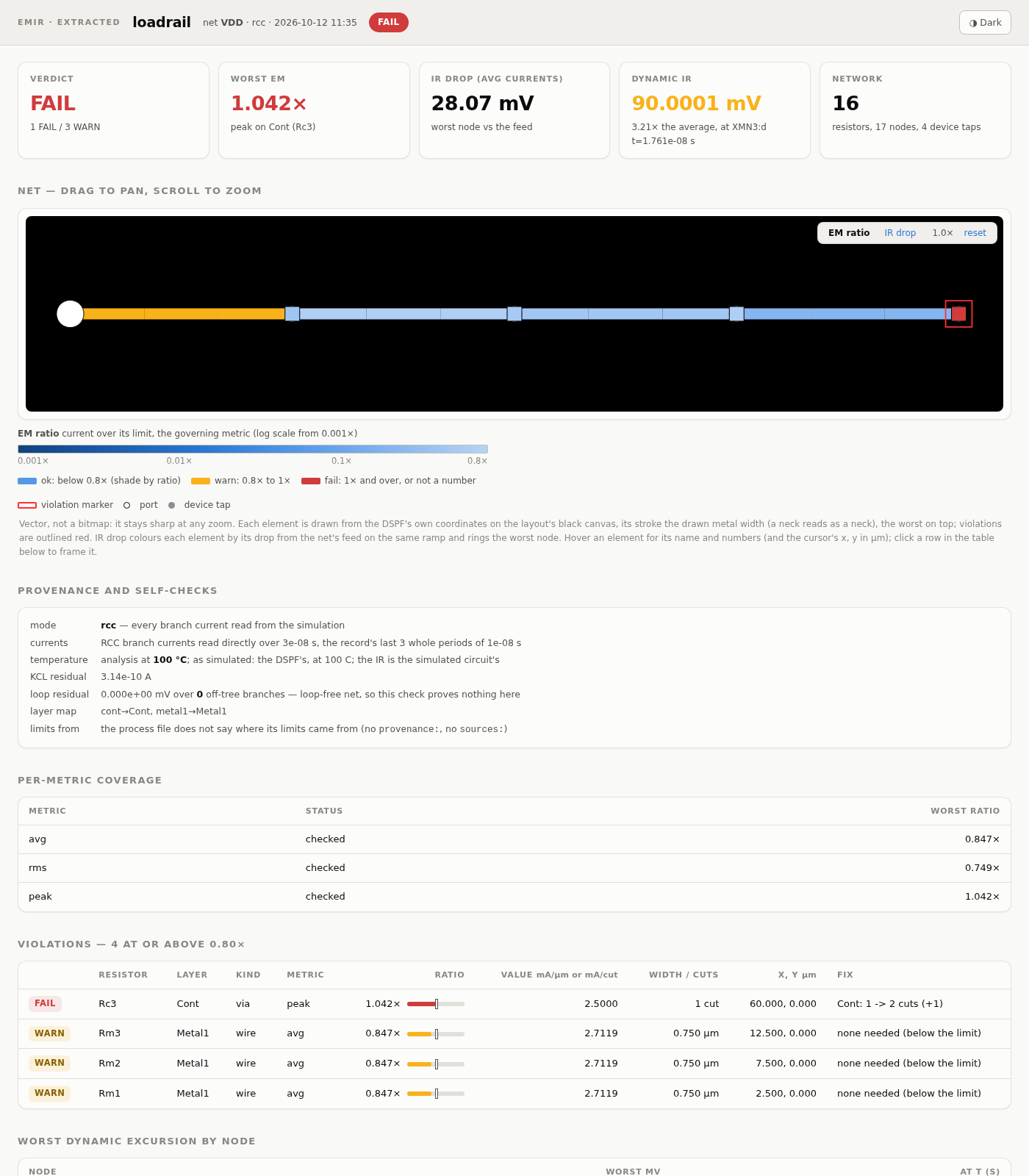The width and height of the screenshot is (1029, 1176).
Task: Click the peak metric coverage row
Action: [x=514, y=897]
